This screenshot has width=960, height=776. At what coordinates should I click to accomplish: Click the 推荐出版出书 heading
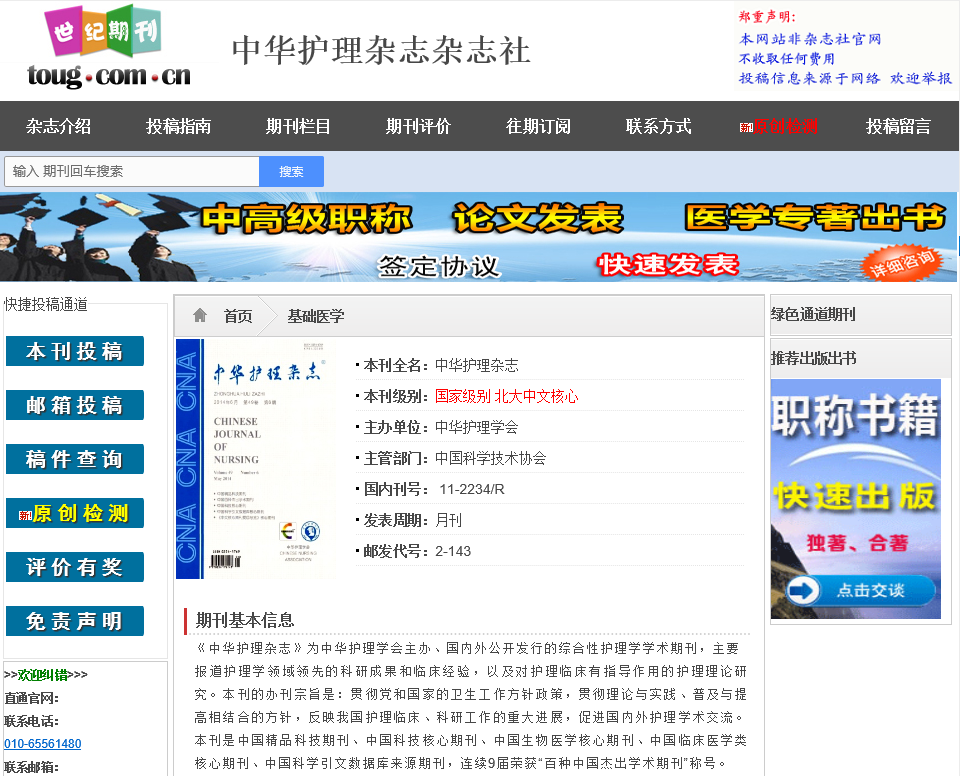[813, 358]
